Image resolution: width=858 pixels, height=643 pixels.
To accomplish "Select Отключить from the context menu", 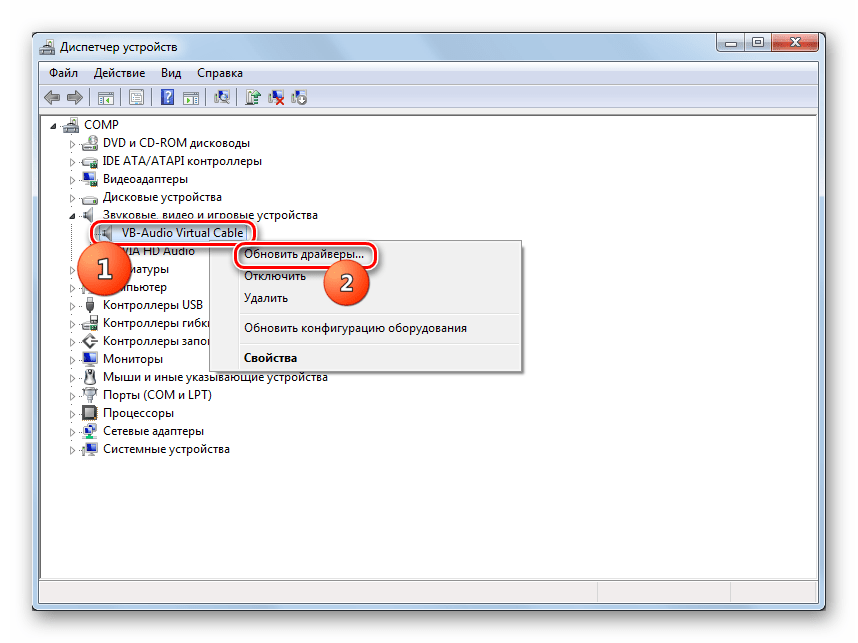I will pyautogui.click(x=275, y=276).
